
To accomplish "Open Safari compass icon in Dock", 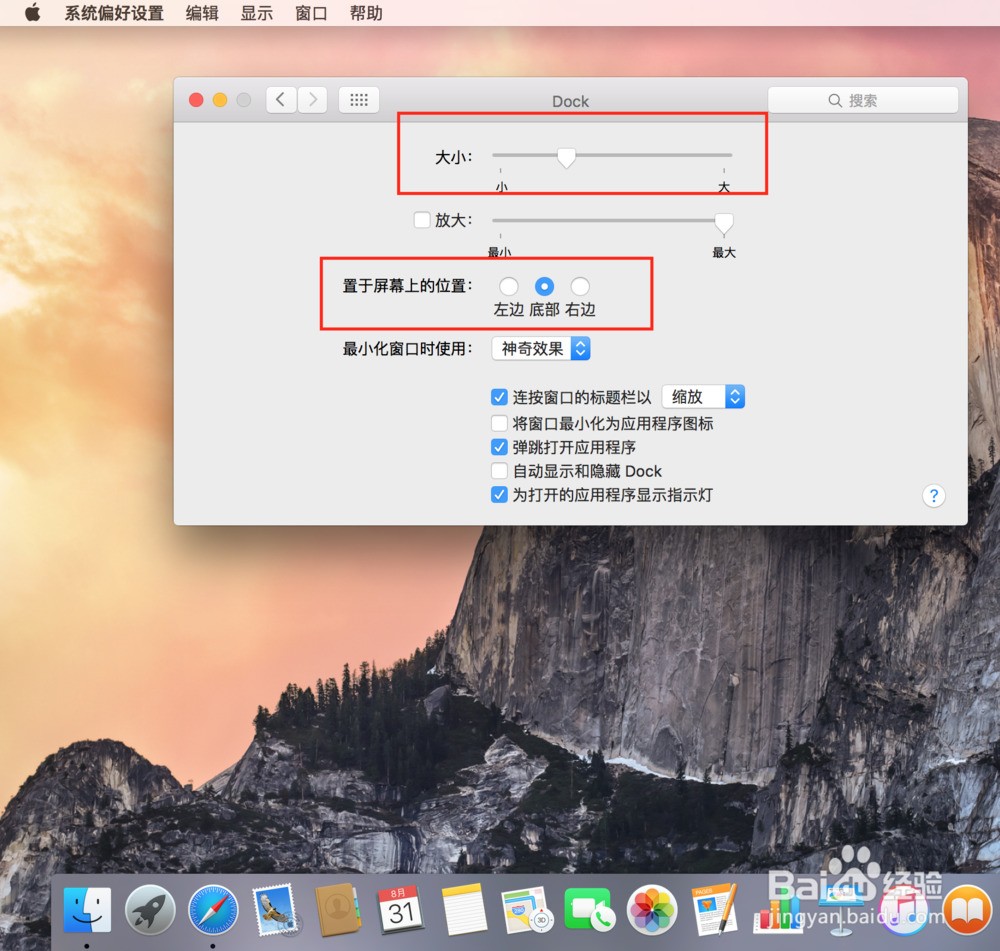I will pos(213,910).
